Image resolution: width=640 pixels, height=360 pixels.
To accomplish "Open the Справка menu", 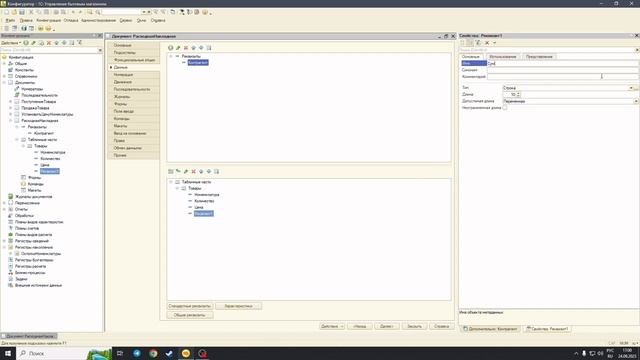I will [158, 20].
